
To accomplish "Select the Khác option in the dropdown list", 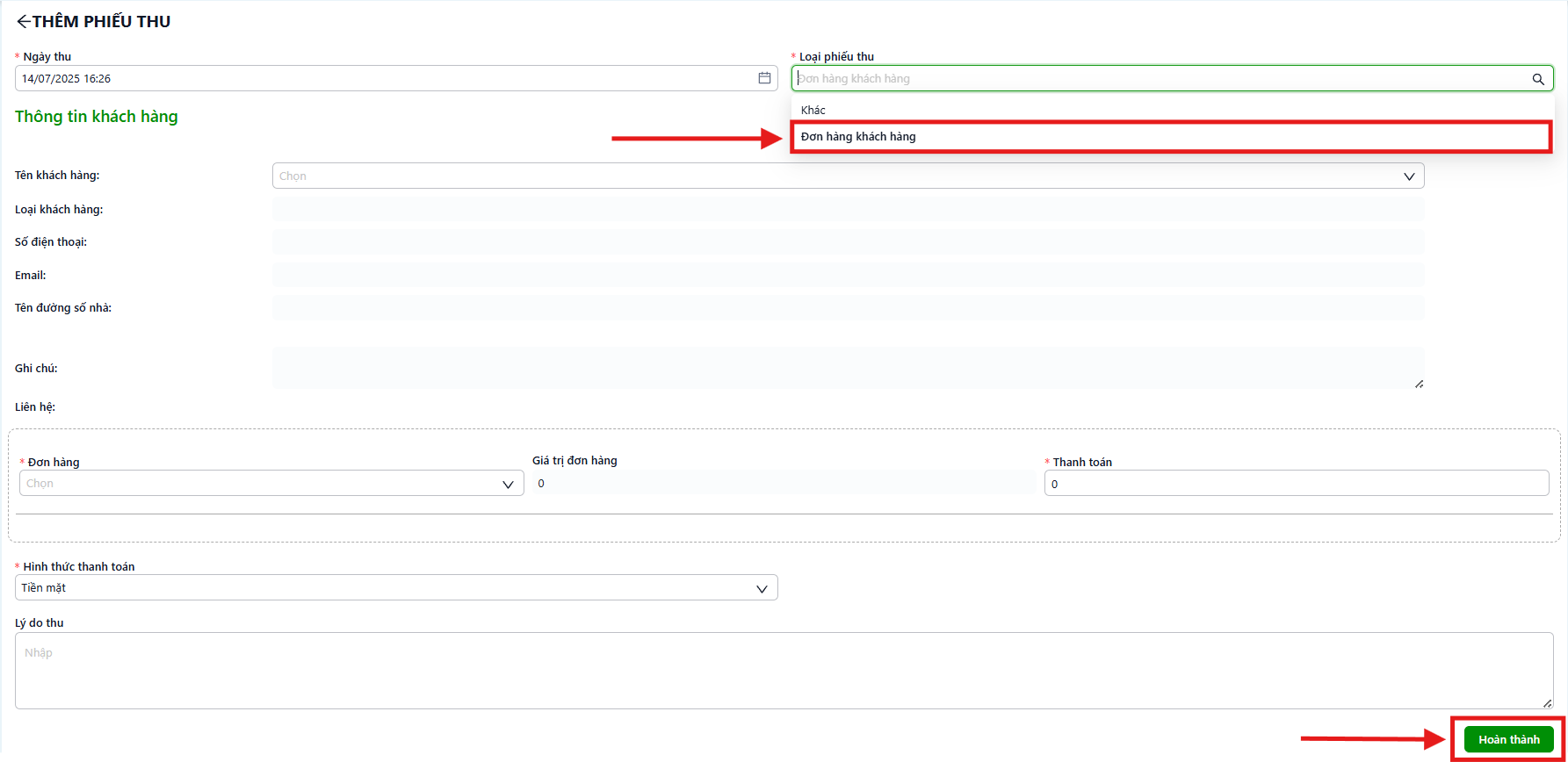I will [1172, 110].
